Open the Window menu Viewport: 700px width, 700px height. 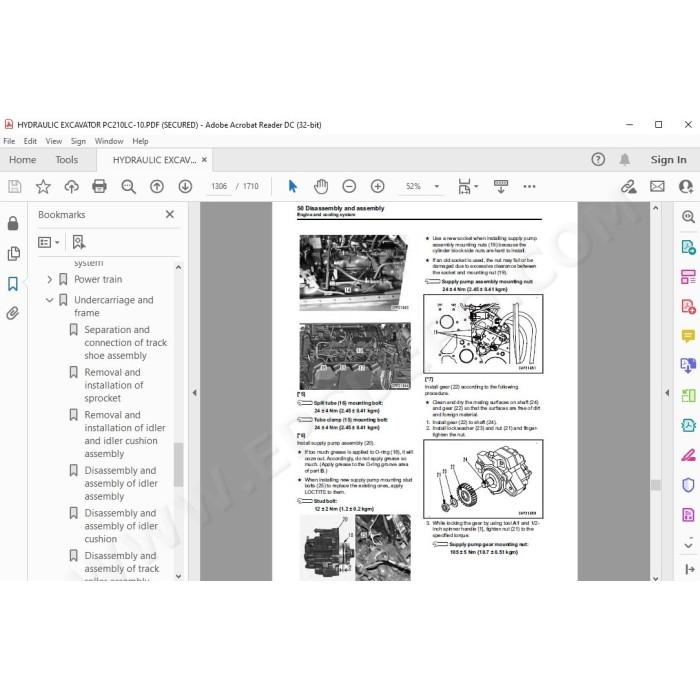pyautogui.click(x=109, y=141)
